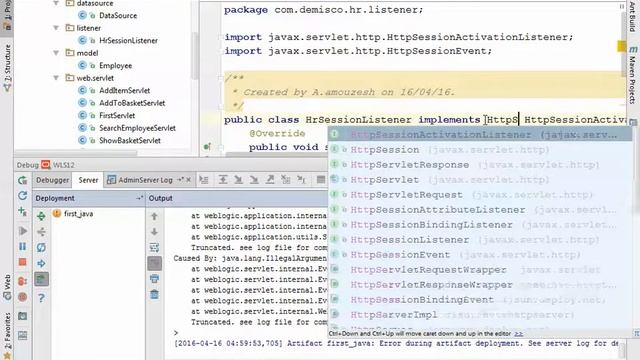Click the print output icon
This screenshot has width=640, height=360.
tap(154, 279)
